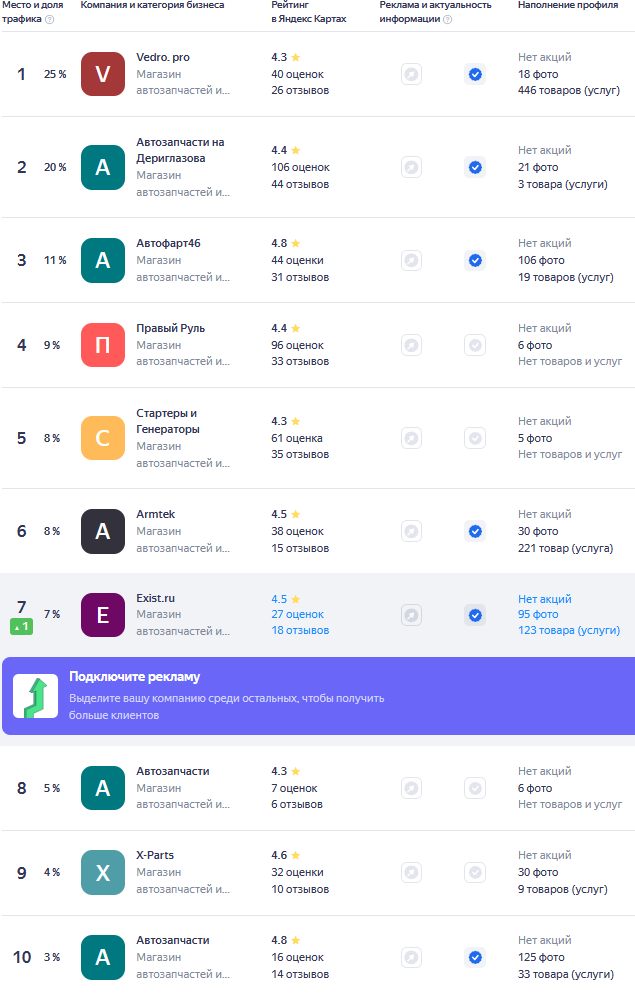This screenshot has height=1000, width=635.
Task: Click the help icon next to 'трафика' header
Action: [x=50, y=19]
